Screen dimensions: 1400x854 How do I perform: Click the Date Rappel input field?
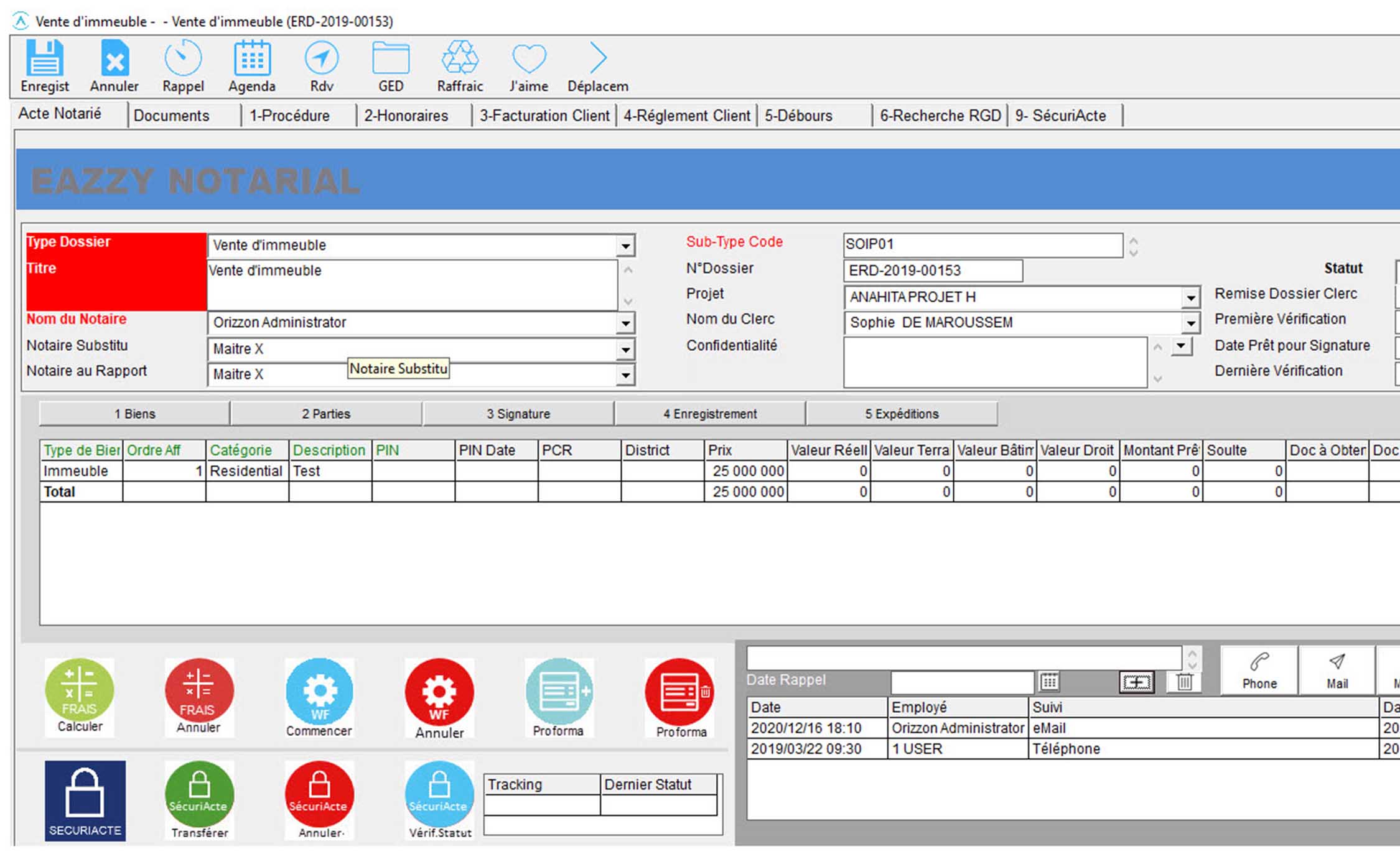962,682
